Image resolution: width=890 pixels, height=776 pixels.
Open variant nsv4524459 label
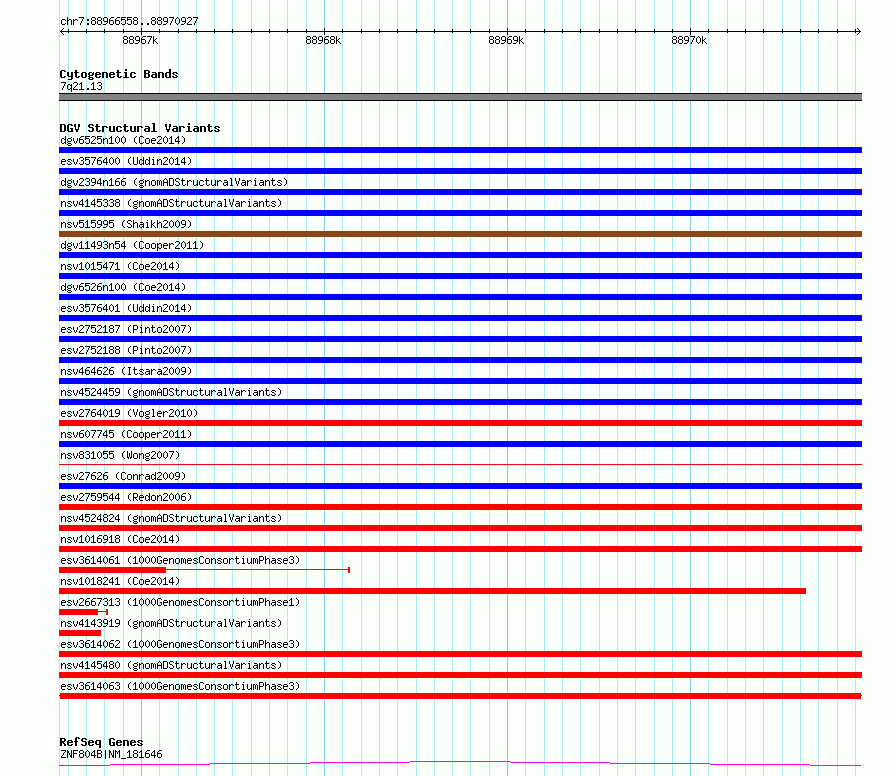coord(171,392)
